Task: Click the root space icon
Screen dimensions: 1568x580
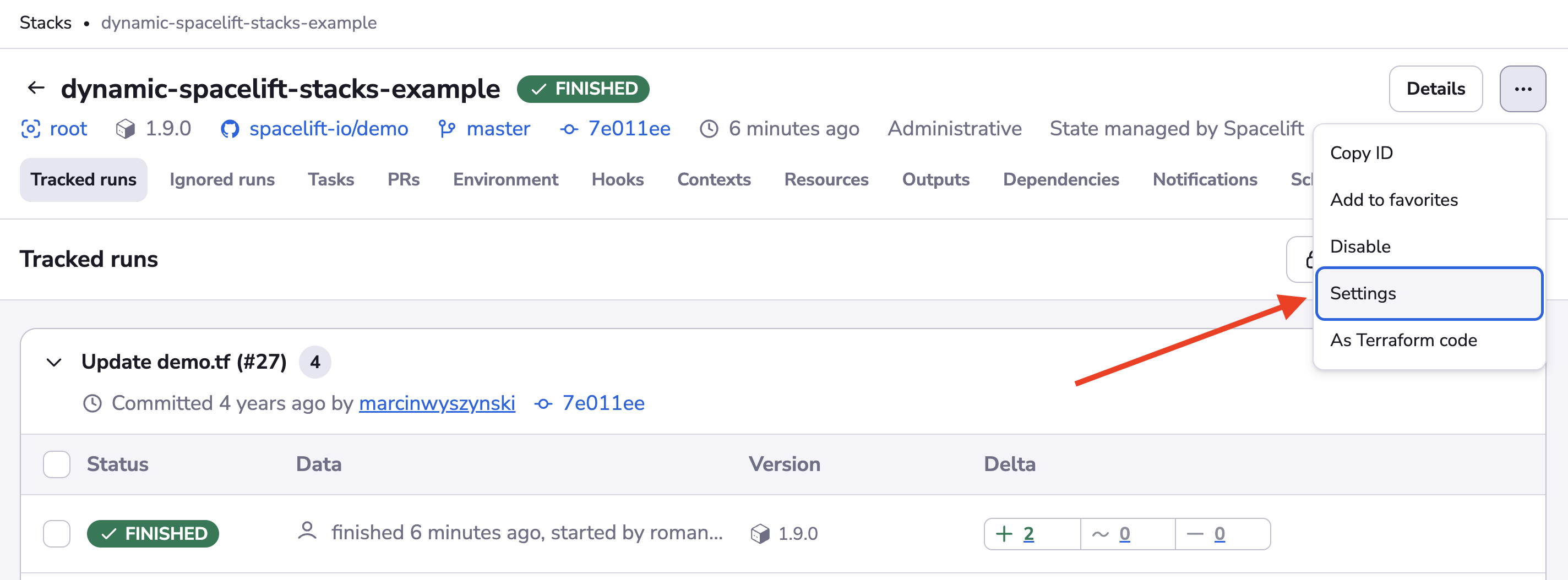Action: 30,129
